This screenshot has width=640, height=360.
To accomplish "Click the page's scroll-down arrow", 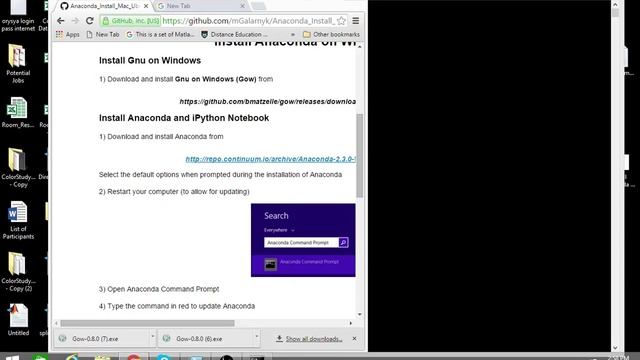I will click(360, 315).
